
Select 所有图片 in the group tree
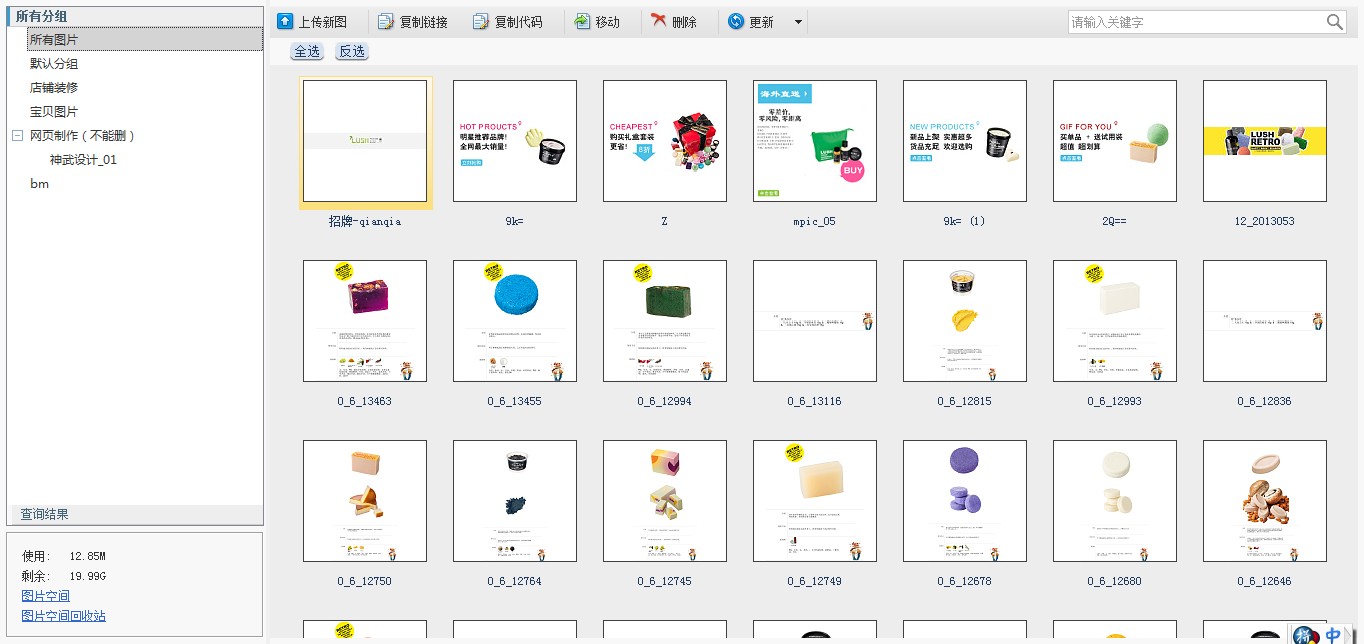pyautogui.click(x=146, y=40)
